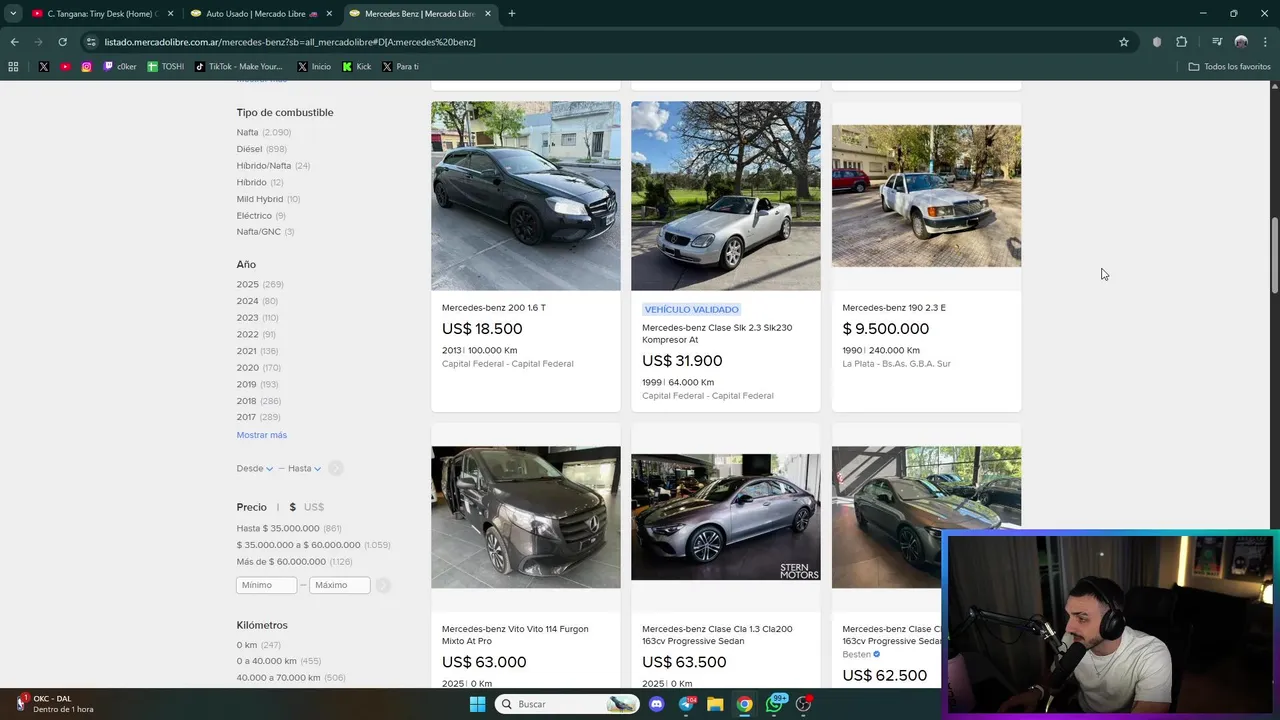Click the Stern Motors CLA photo

pyautogui.click(x=726, y=517)
